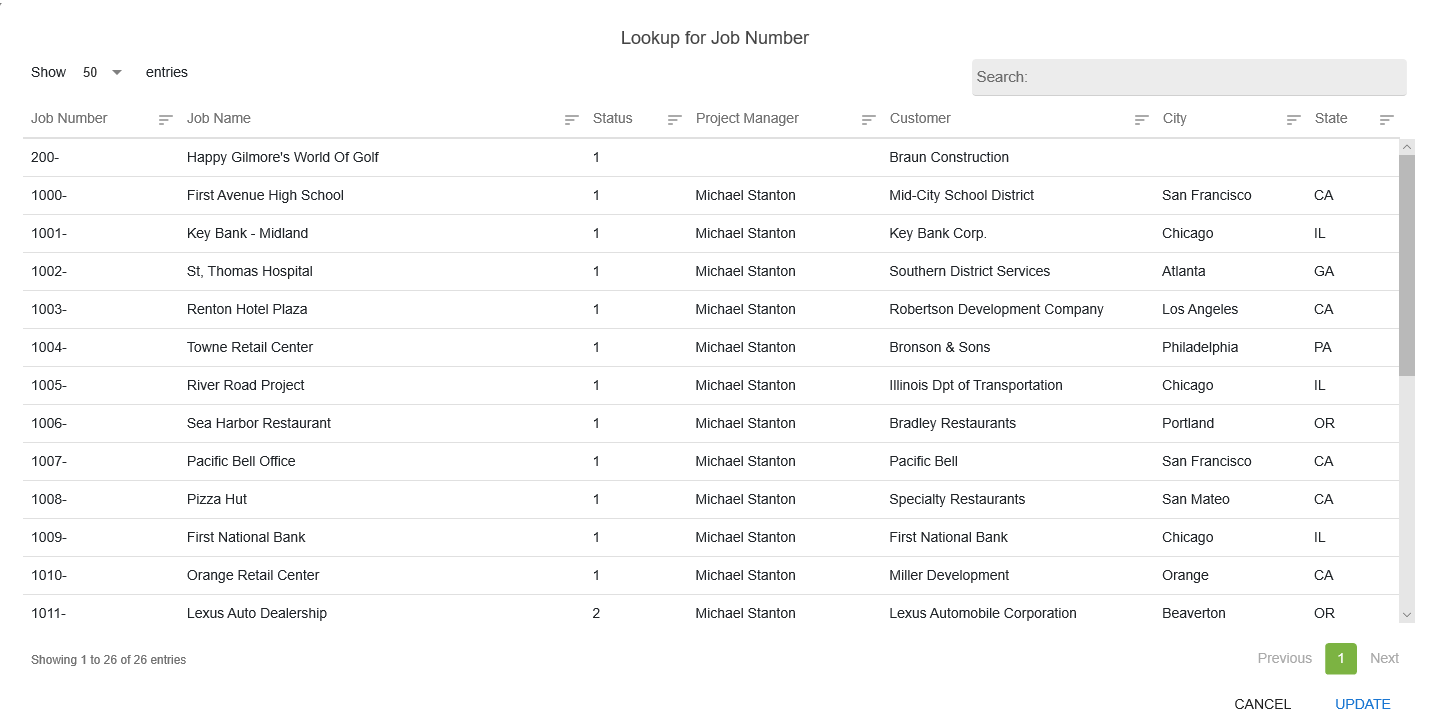Click the PA state cell
1433x726 pixels.
point(1323,347)
